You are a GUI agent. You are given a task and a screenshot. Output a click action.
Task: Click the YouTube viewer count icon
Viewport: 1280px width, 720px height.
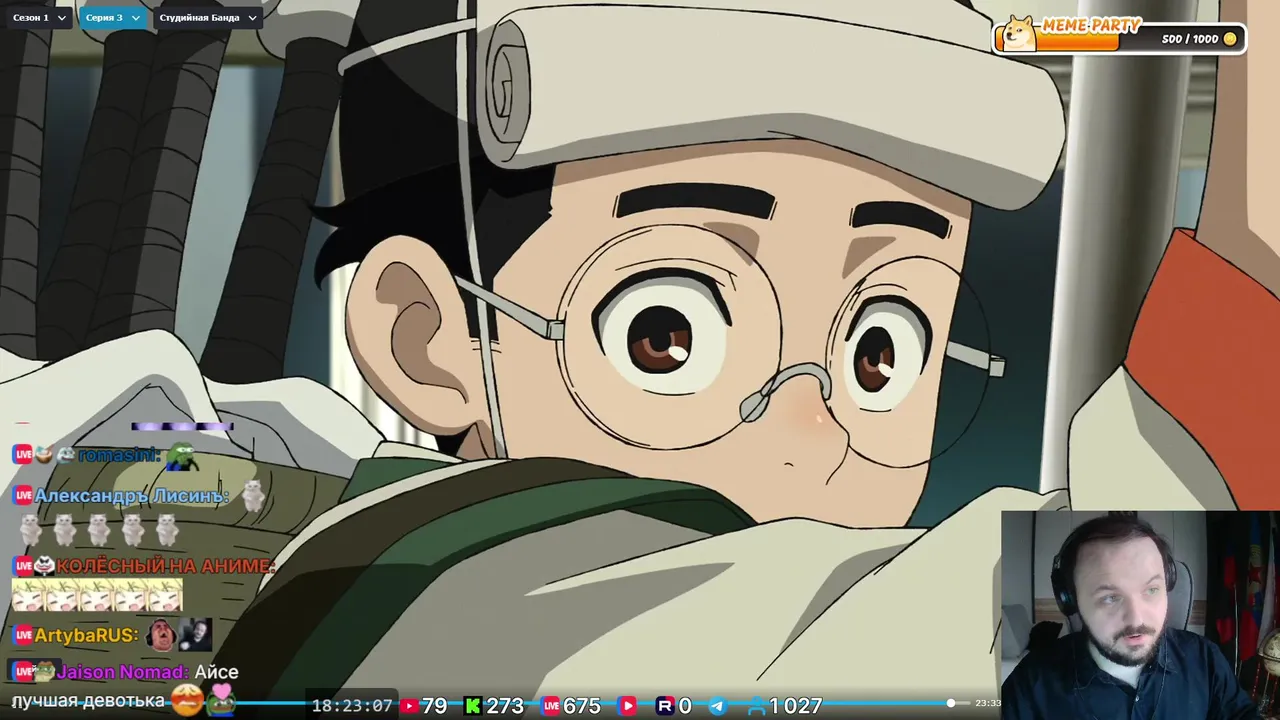409,706
